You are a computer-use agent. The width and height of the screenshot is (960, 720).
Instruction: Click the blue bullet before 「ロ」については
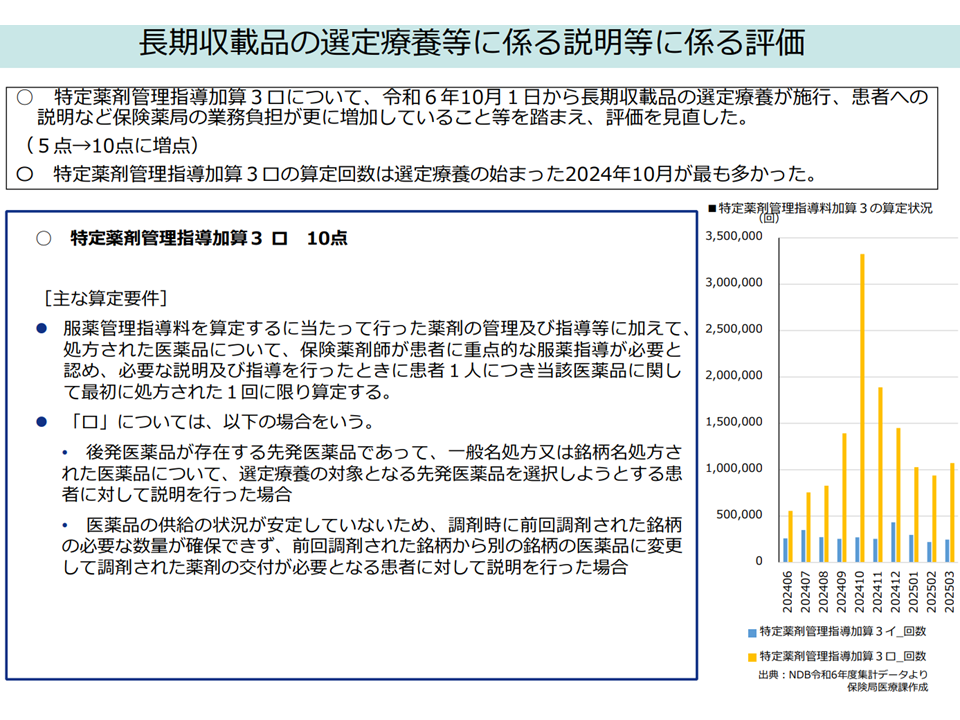click(x=41, y=421)
